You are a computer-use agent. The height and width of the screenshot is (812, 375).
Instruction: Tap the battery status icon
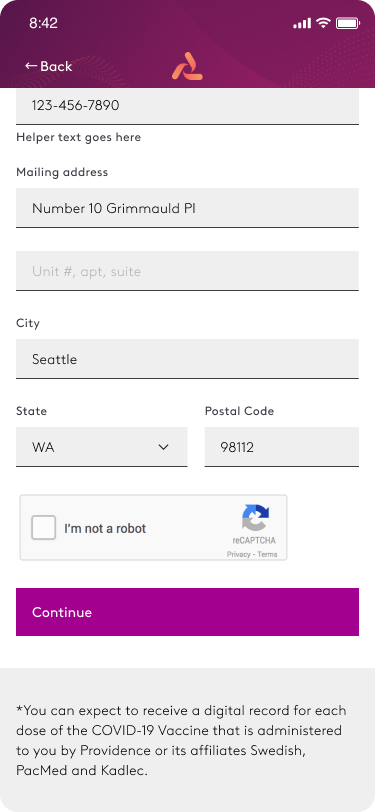tap(348, 23)
